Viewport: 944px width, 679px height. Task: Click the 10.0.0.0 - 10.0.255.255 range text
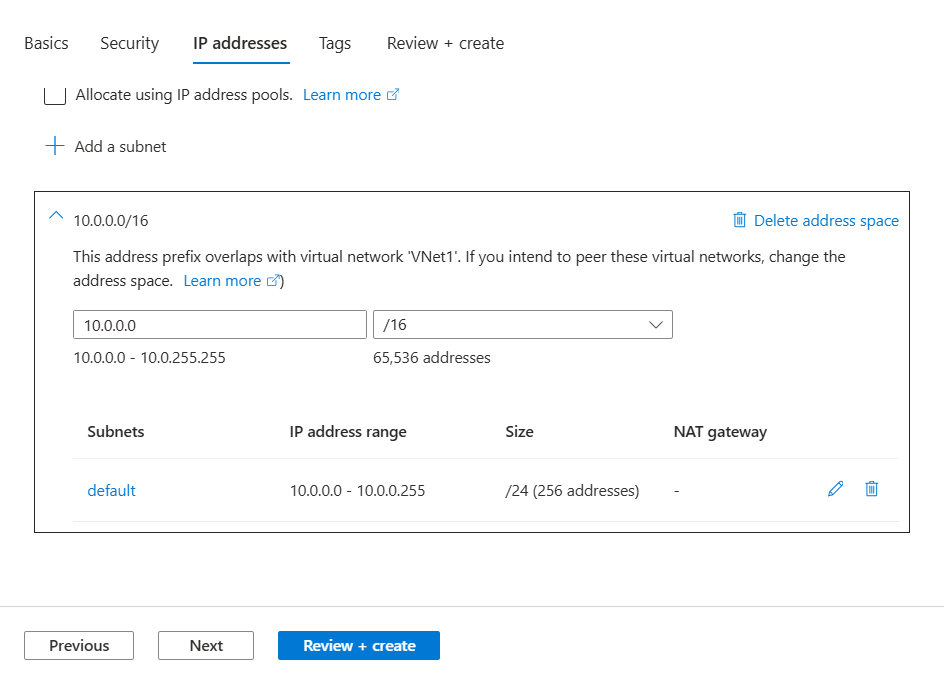pos(149,358)
